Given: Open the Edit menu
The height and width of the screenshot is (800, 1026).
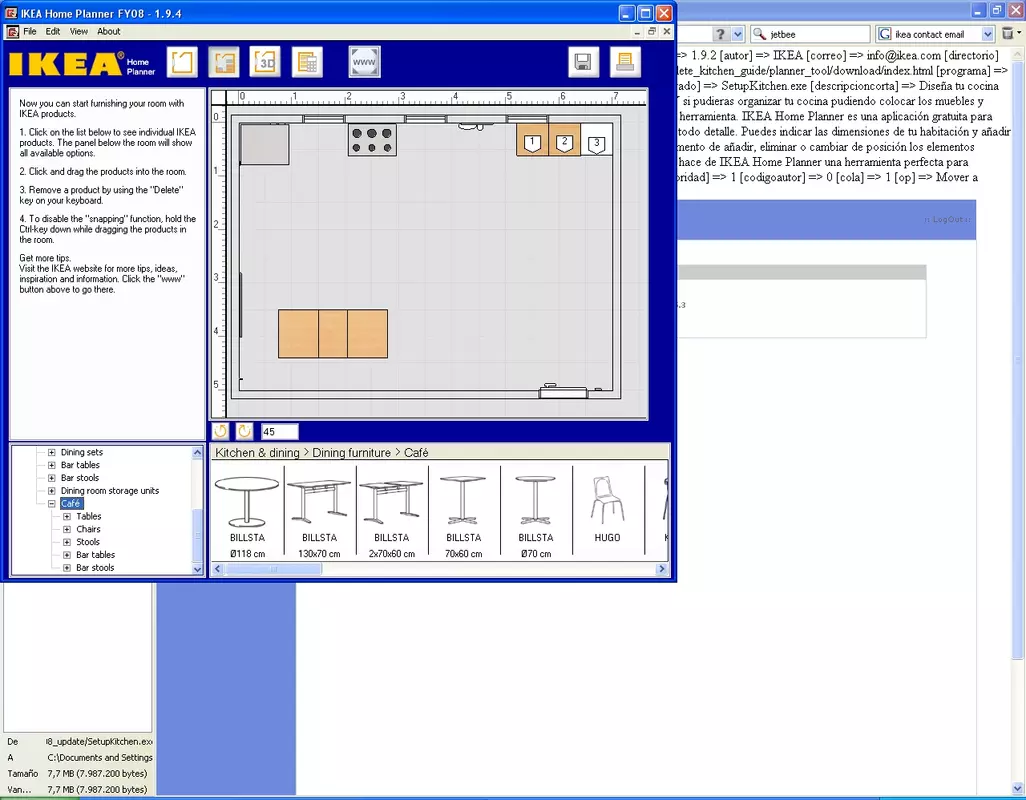Looking at the screenshot, I should (x=53, y=31).
